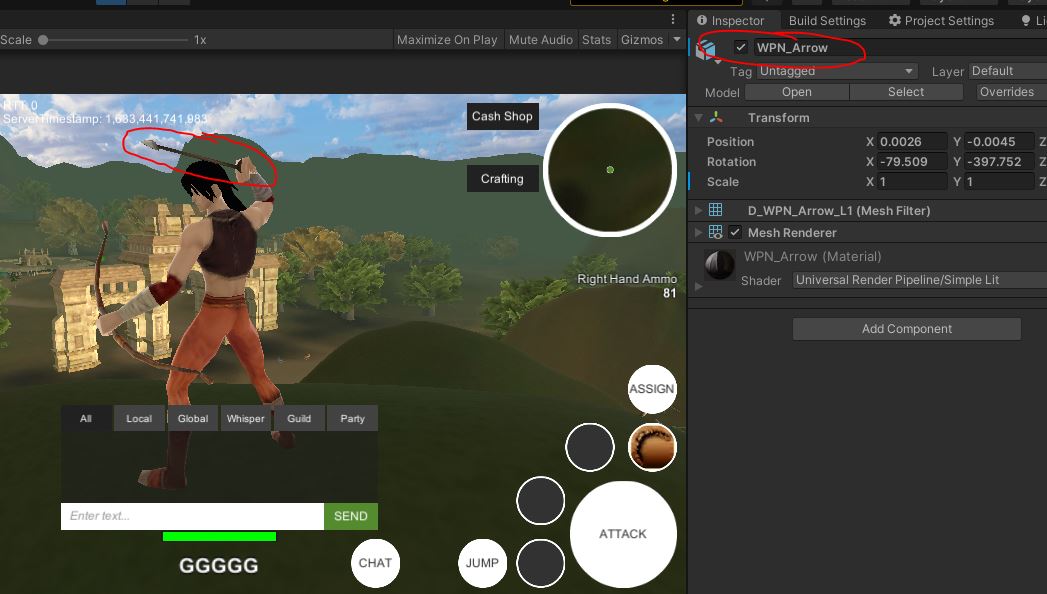Click the Mesh Renderer component icon
The width and height of the screenshot is (1047, 594).
point(715,232)
